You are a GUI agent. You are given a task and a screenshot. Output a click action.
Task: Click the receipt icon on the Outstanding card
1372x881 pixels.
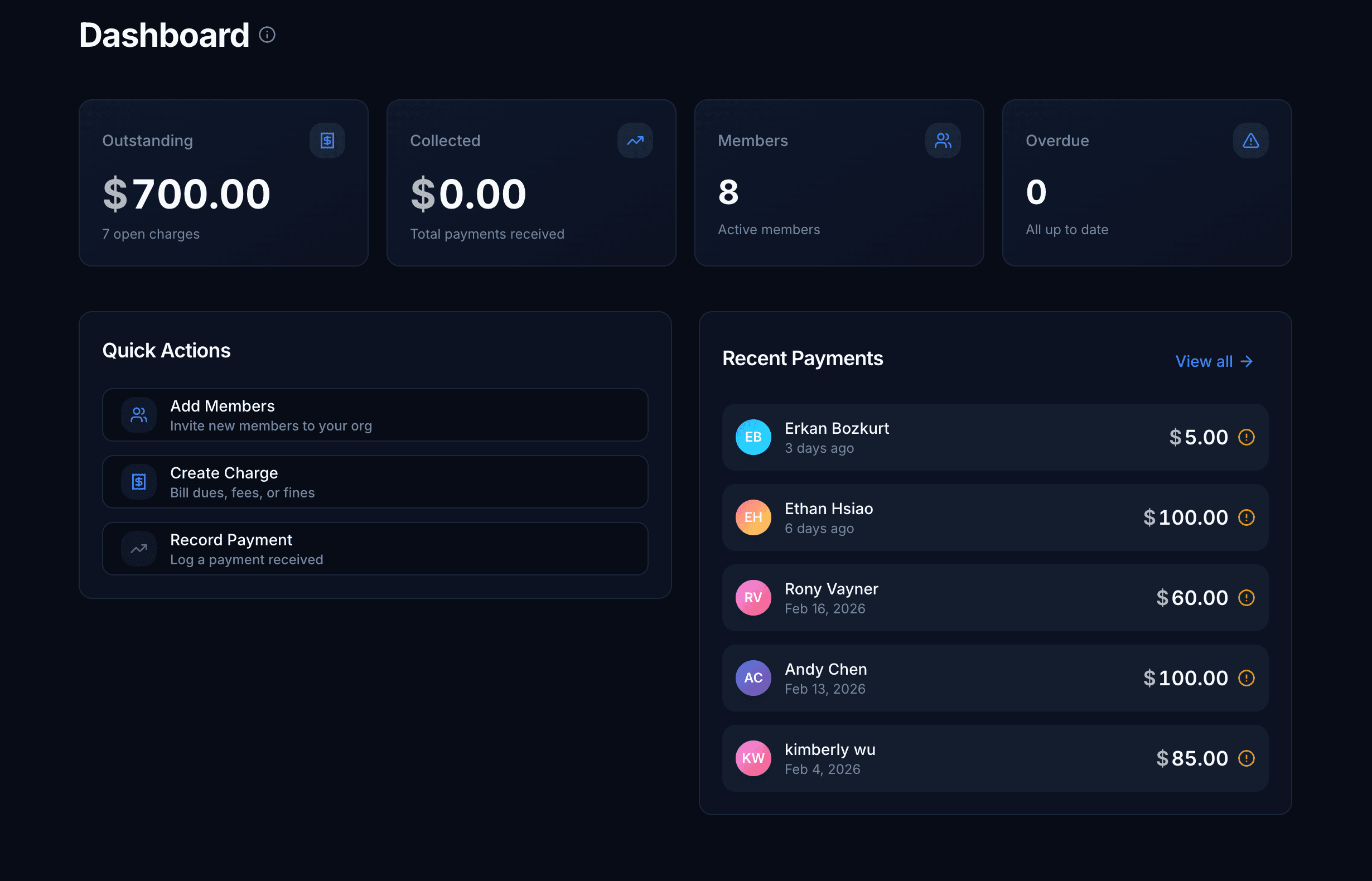click(x=327, y=140)
